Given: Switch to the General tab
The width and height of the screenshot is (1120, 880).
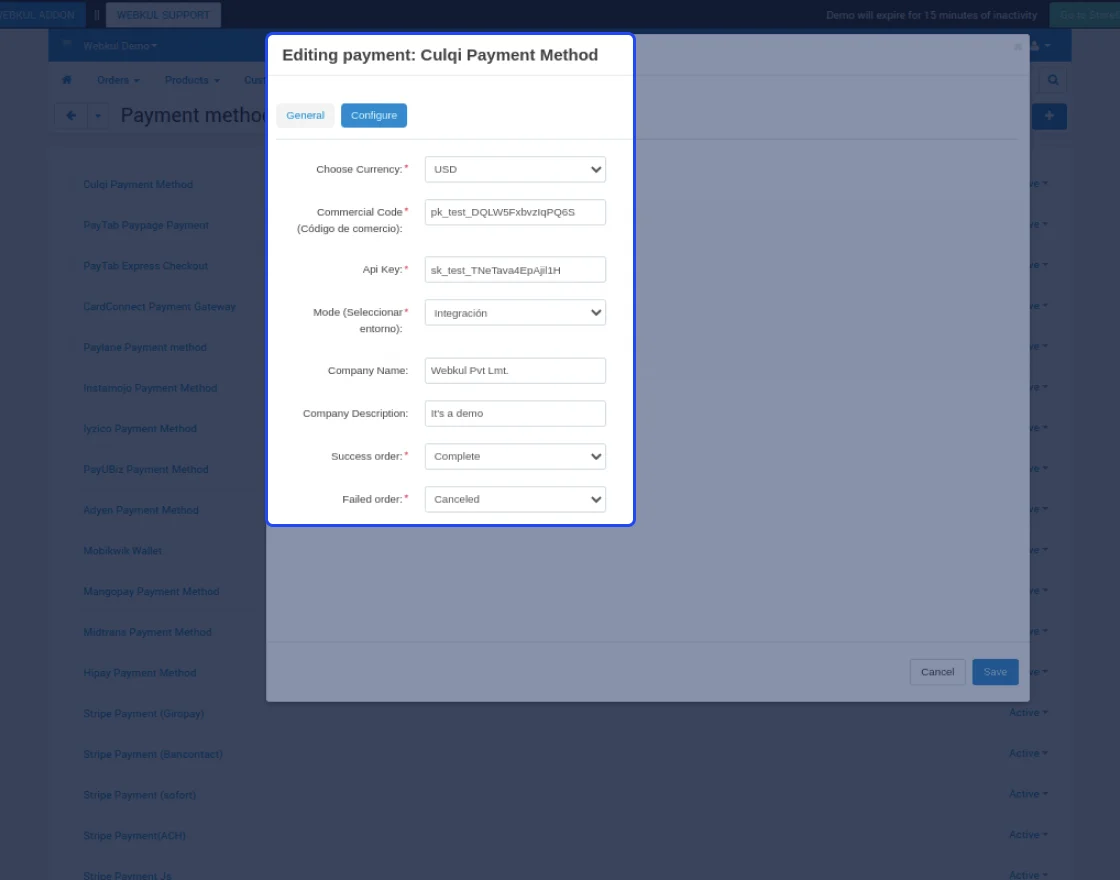Looking at the screenshot, I should click(x=305, y=115).
